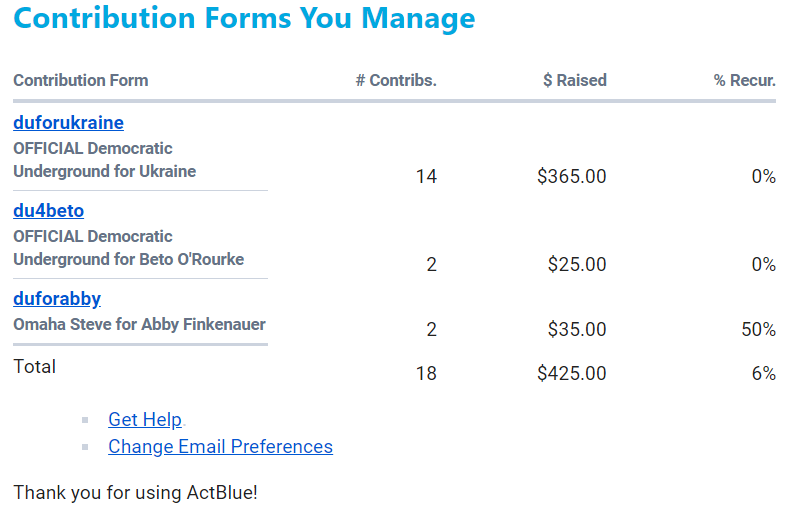Click the $ Raised column header
The height and width of the screenshot is (513, 804).
tap(574, 81)
